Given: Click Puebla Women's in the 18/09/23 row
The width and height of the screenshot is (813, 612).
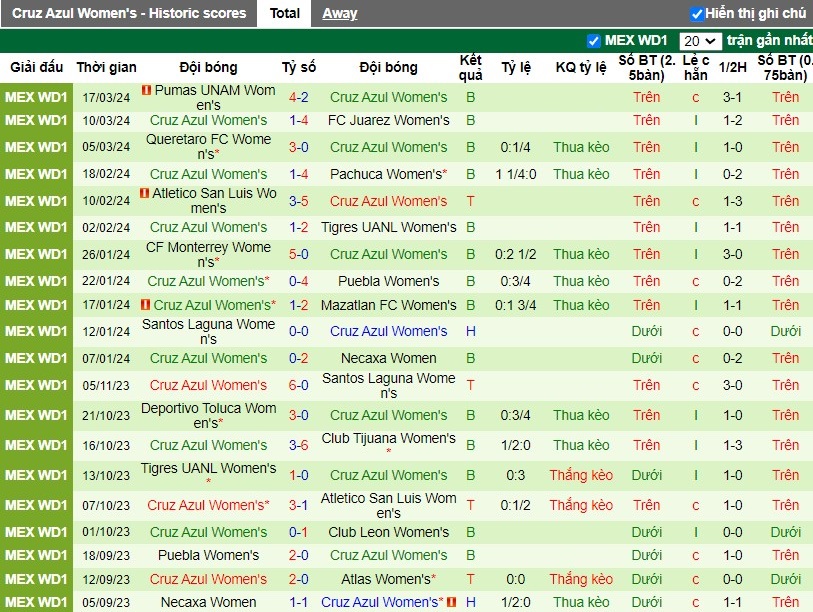Looking at the screenshot, I should (208, 555).
